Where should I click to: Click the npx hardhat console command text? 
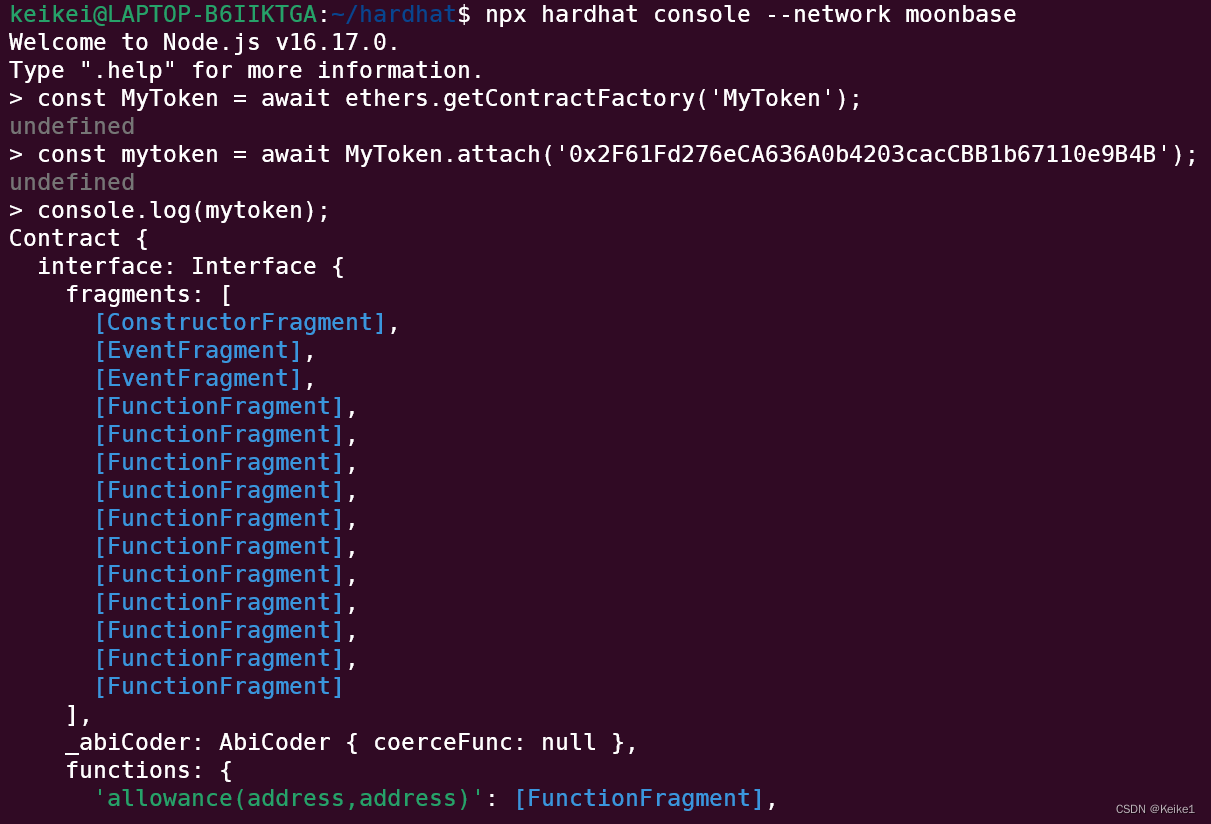tap(751, 14)
